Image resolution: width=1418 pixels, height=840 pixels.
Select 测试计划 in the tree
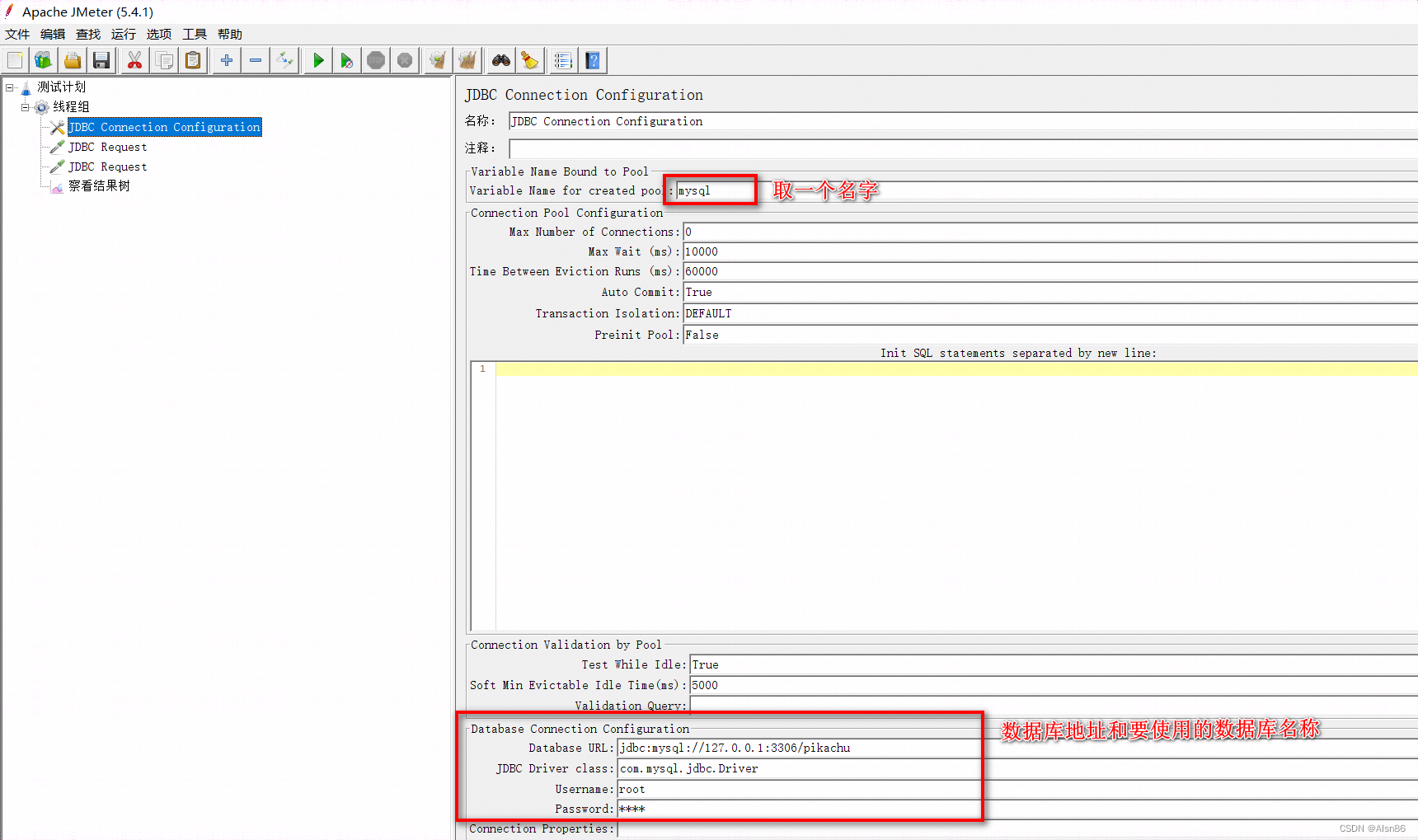pos(61,87)
